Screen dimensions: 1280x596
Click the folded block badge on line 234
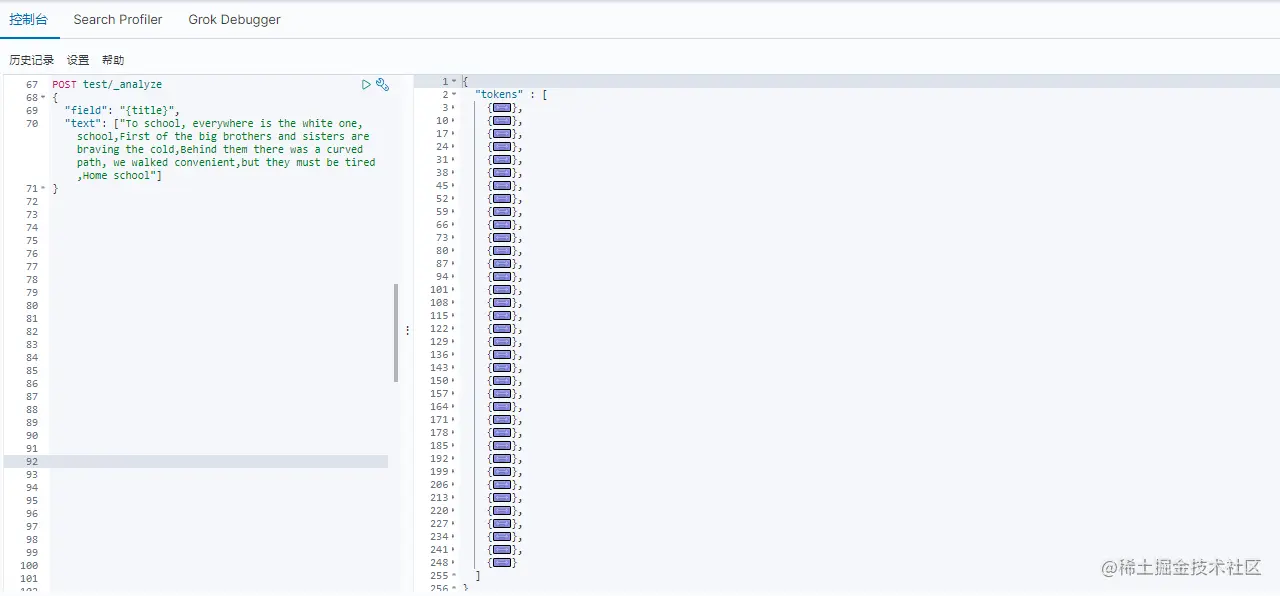502,537
